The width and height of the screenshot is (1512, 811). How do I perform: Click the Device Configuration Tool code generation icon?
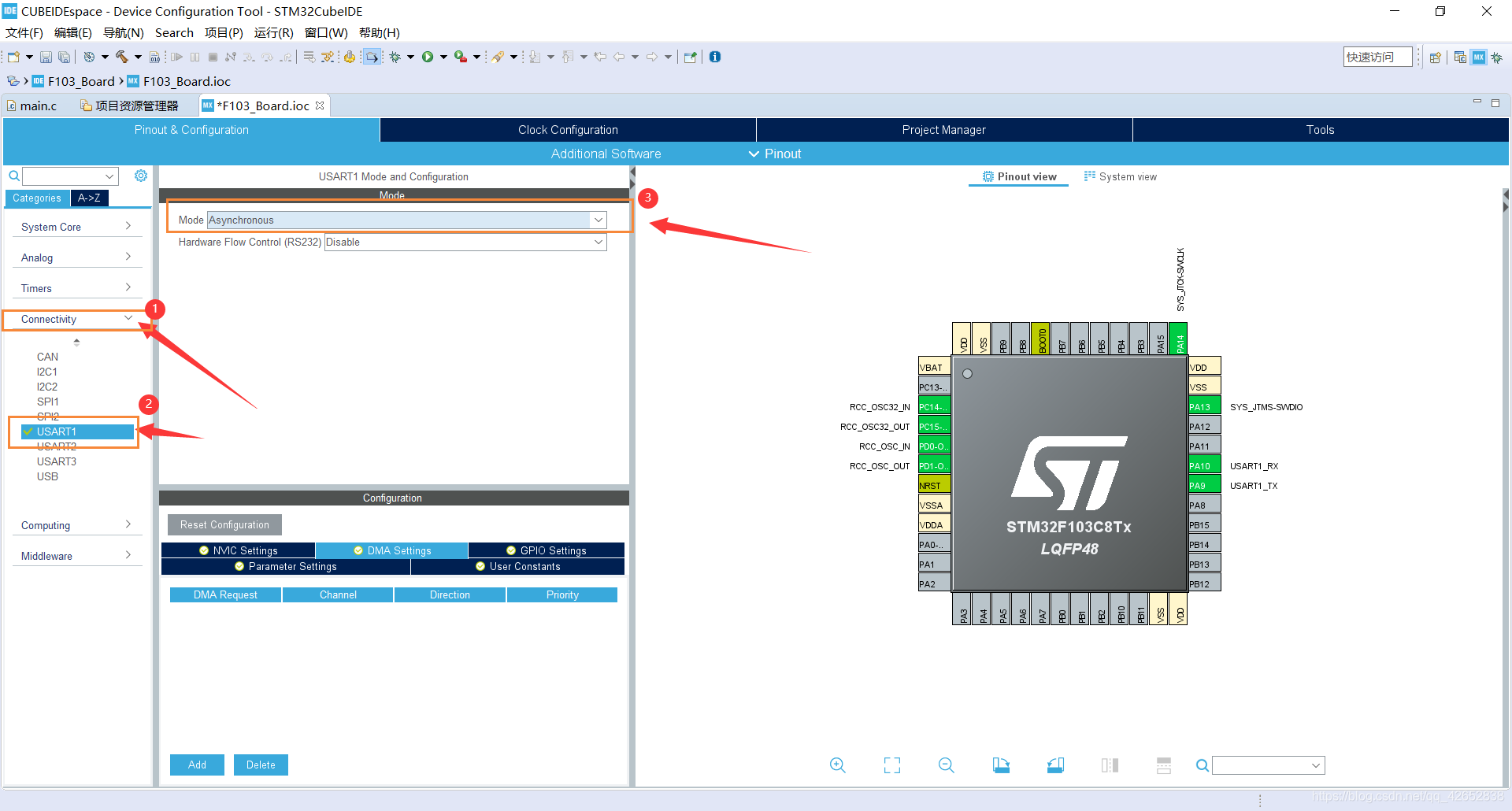[x=349, y=57]
